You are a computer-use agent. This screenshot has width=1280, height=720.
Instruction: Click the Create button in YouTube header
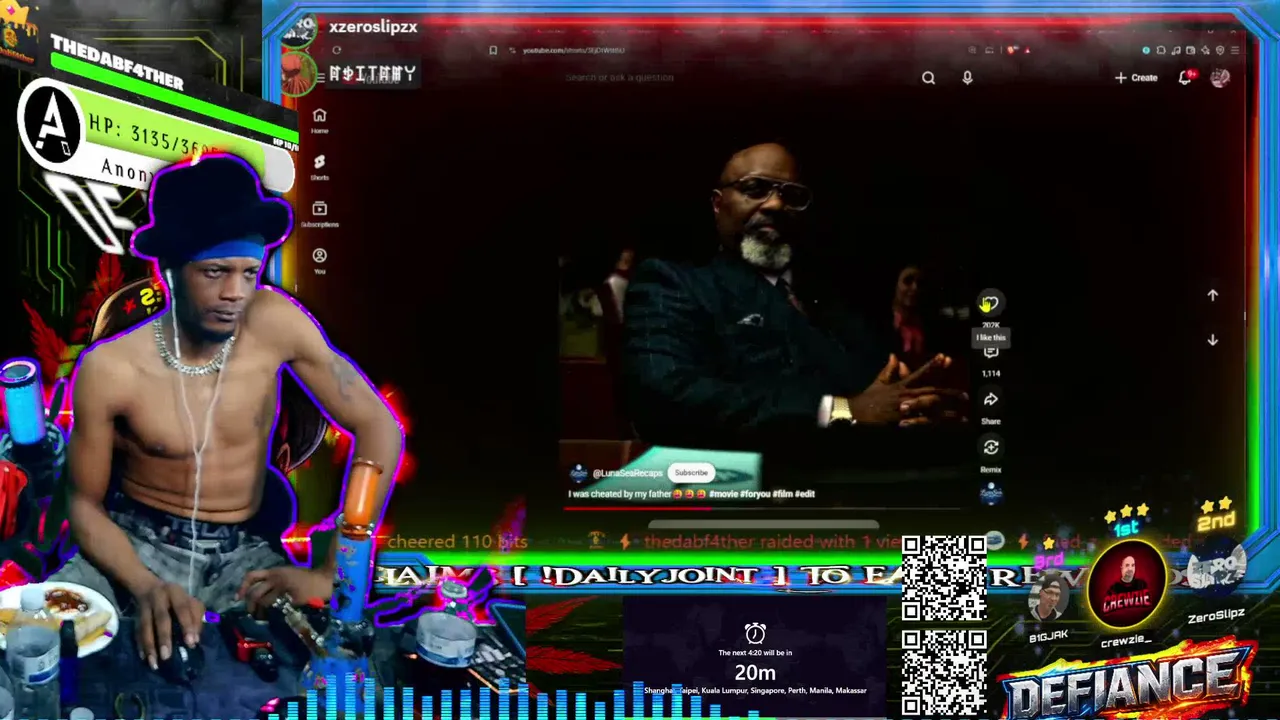[x=1136, y=78]
